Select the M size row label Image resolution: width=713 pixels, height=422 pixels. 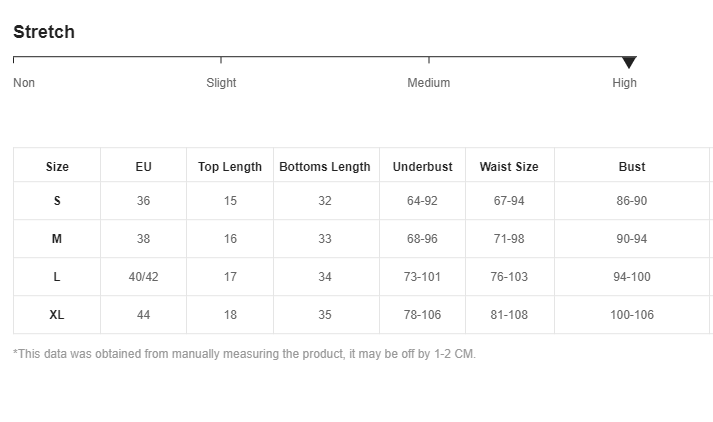[57, 239]
